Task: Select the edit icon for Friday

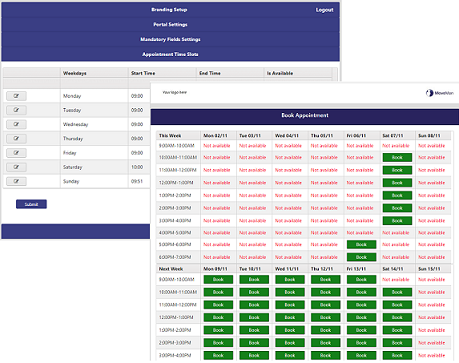Action: 16,153
